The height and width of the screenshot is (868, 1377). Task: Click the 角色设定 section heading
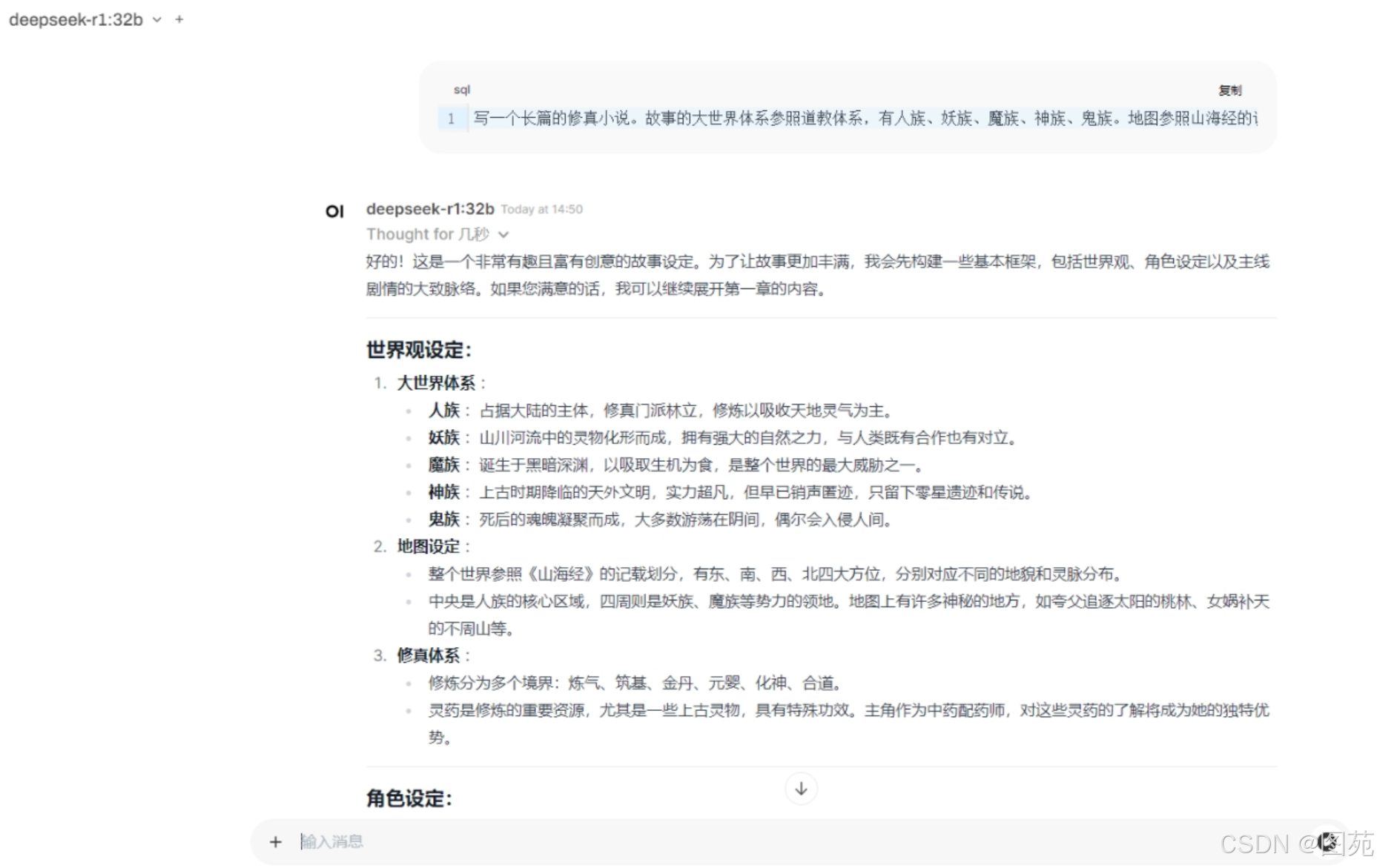pyautogui.click(x=407, y=799)
